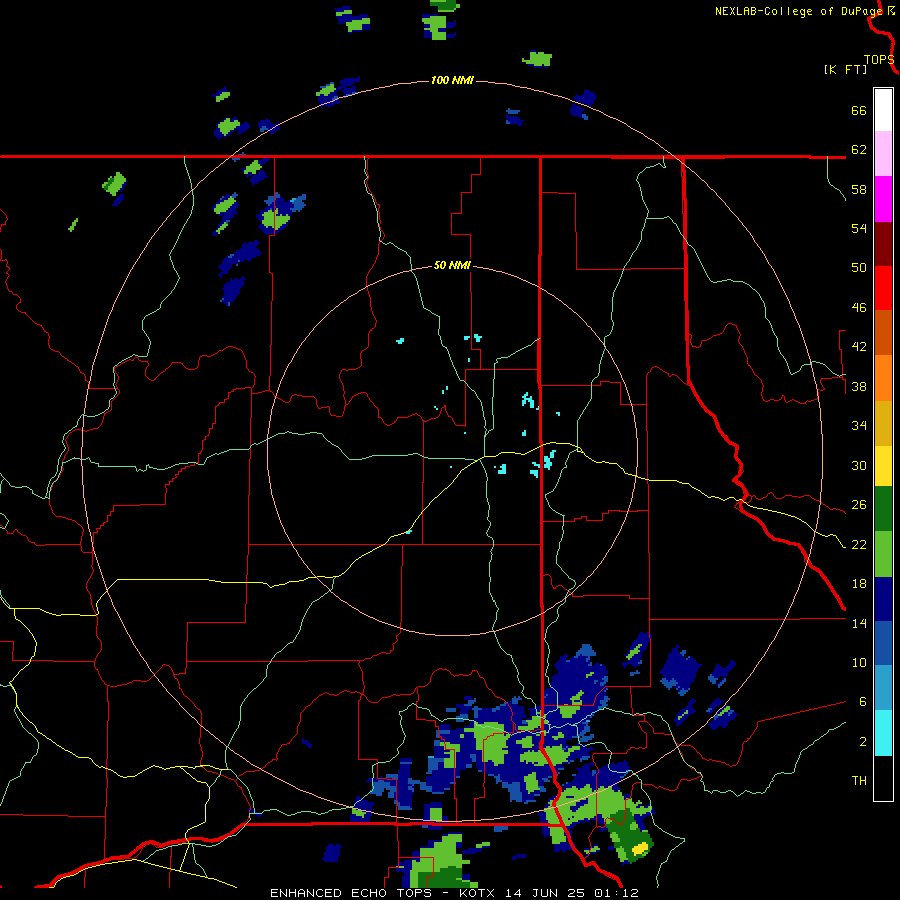The height and width of the screenshot is (900, 900).
Task: Click the '100 NMI' range ring label
Action: click(x=452, y=80)
